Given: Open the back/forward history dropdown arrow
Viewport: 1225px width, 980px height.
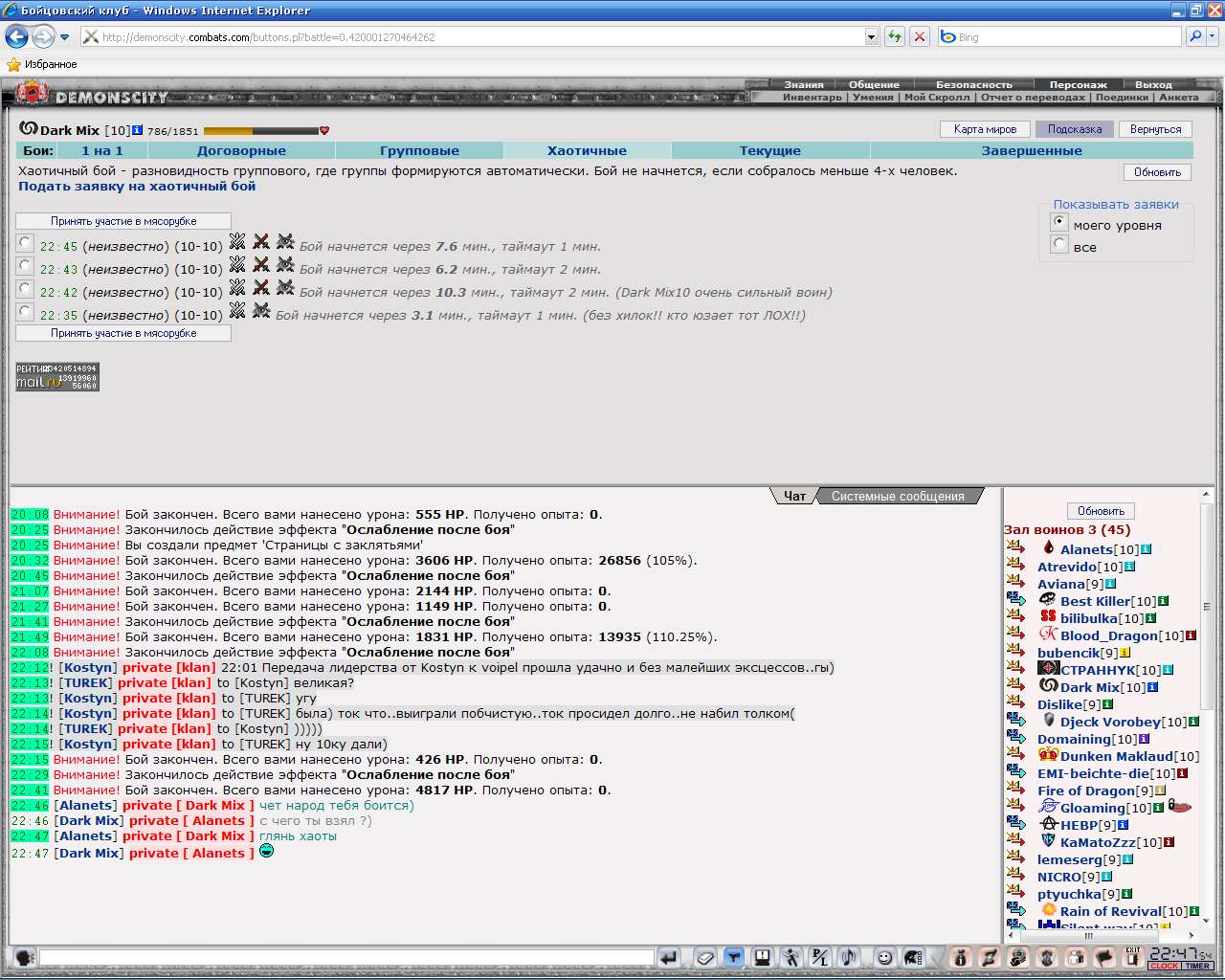Looking at the screenshot, I should pos(65,37).
